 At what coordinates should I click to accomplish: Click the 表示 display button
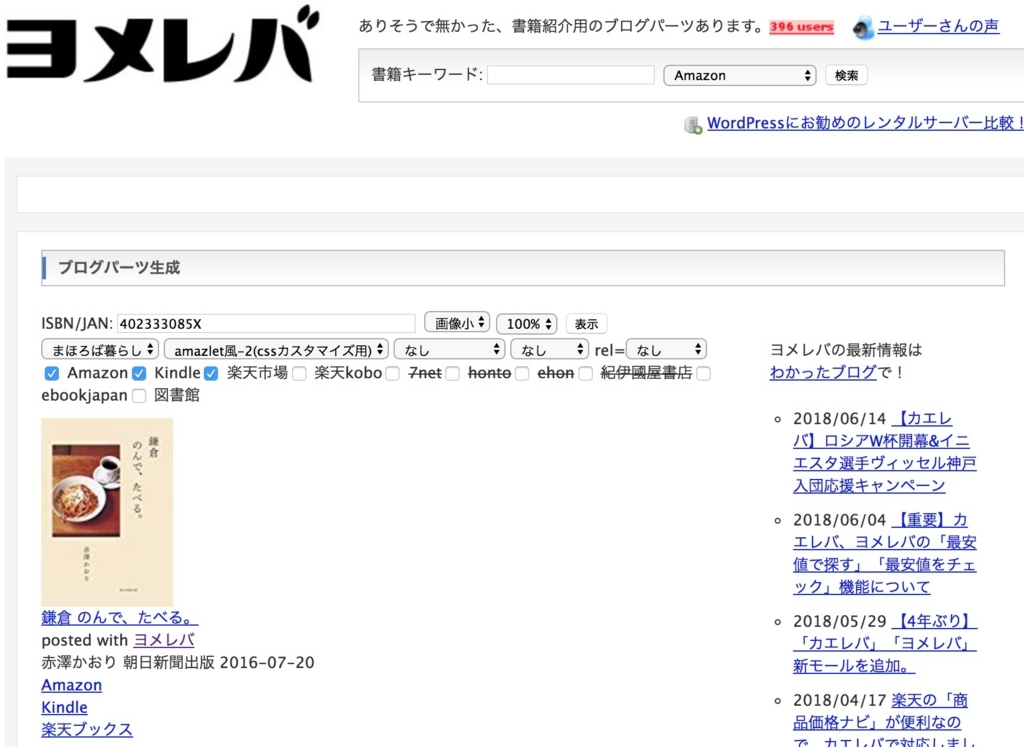(x=586, y=324)
